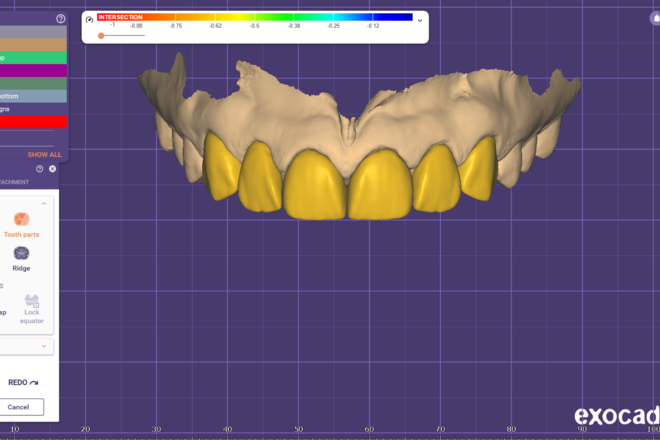Viewport: 660px width, 440px height.
Task: Toggle the blue-gray 'bottom' group bar
Action: click(x=33, y=96)
